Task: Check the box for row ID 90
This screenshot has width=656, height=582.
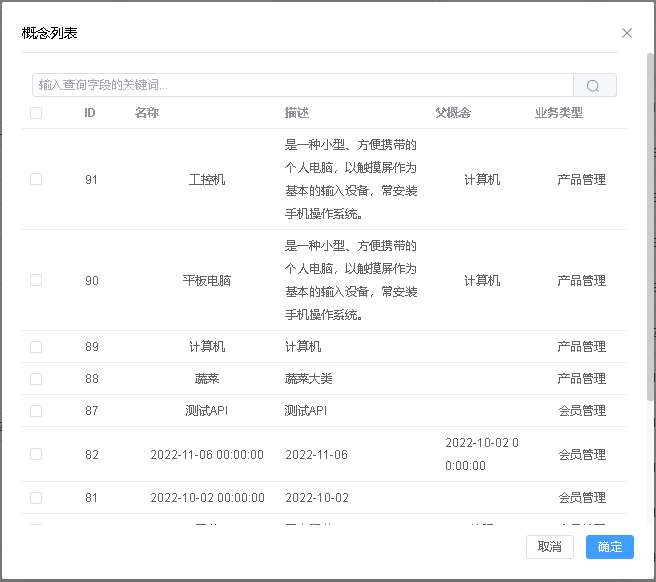Action: pos(36,280)
